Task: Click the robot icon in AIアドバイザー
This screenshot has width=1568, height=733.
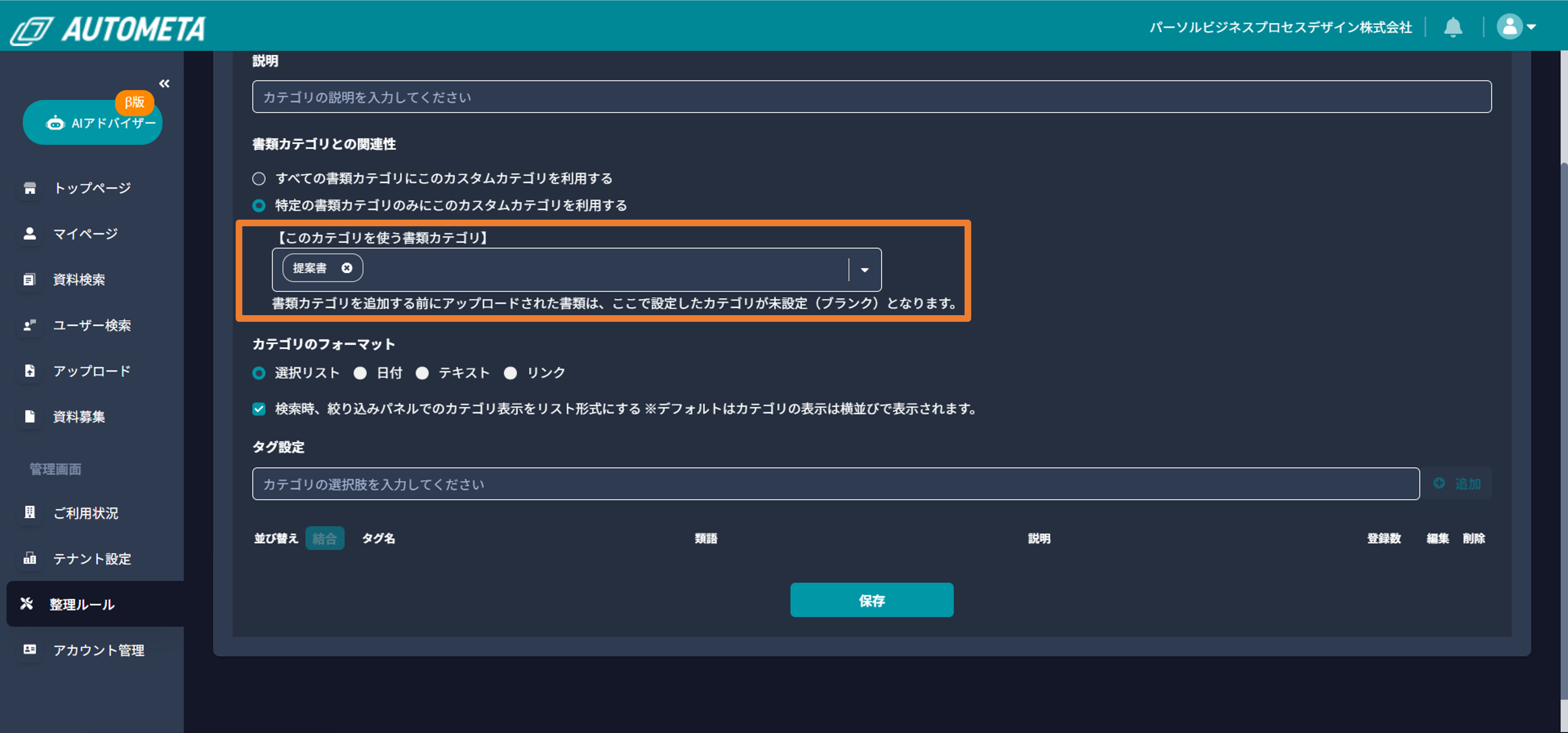Action: (x=56, y=123)
